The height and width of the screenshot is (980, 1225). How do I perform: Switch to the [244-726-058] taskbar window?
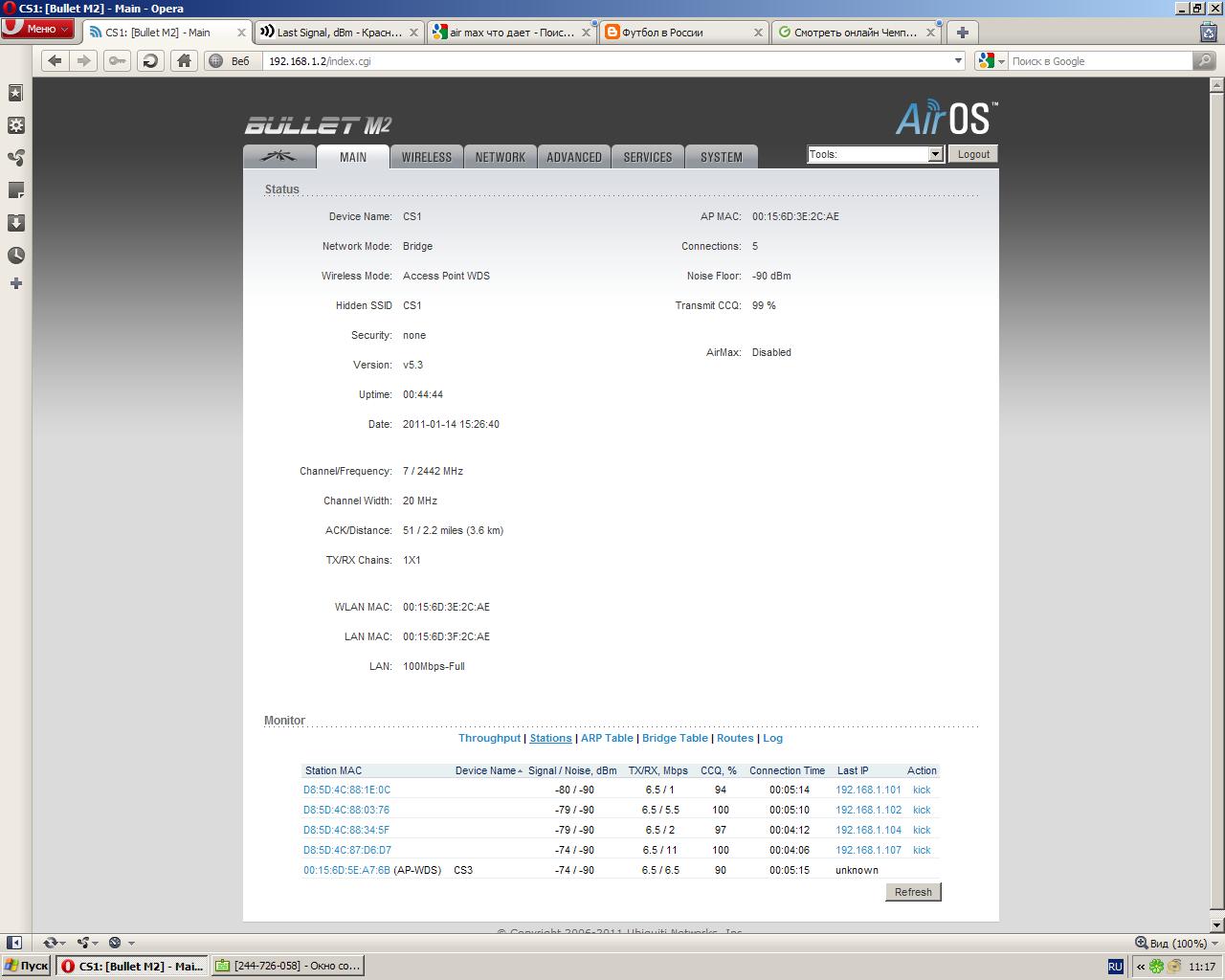(287, 966)
